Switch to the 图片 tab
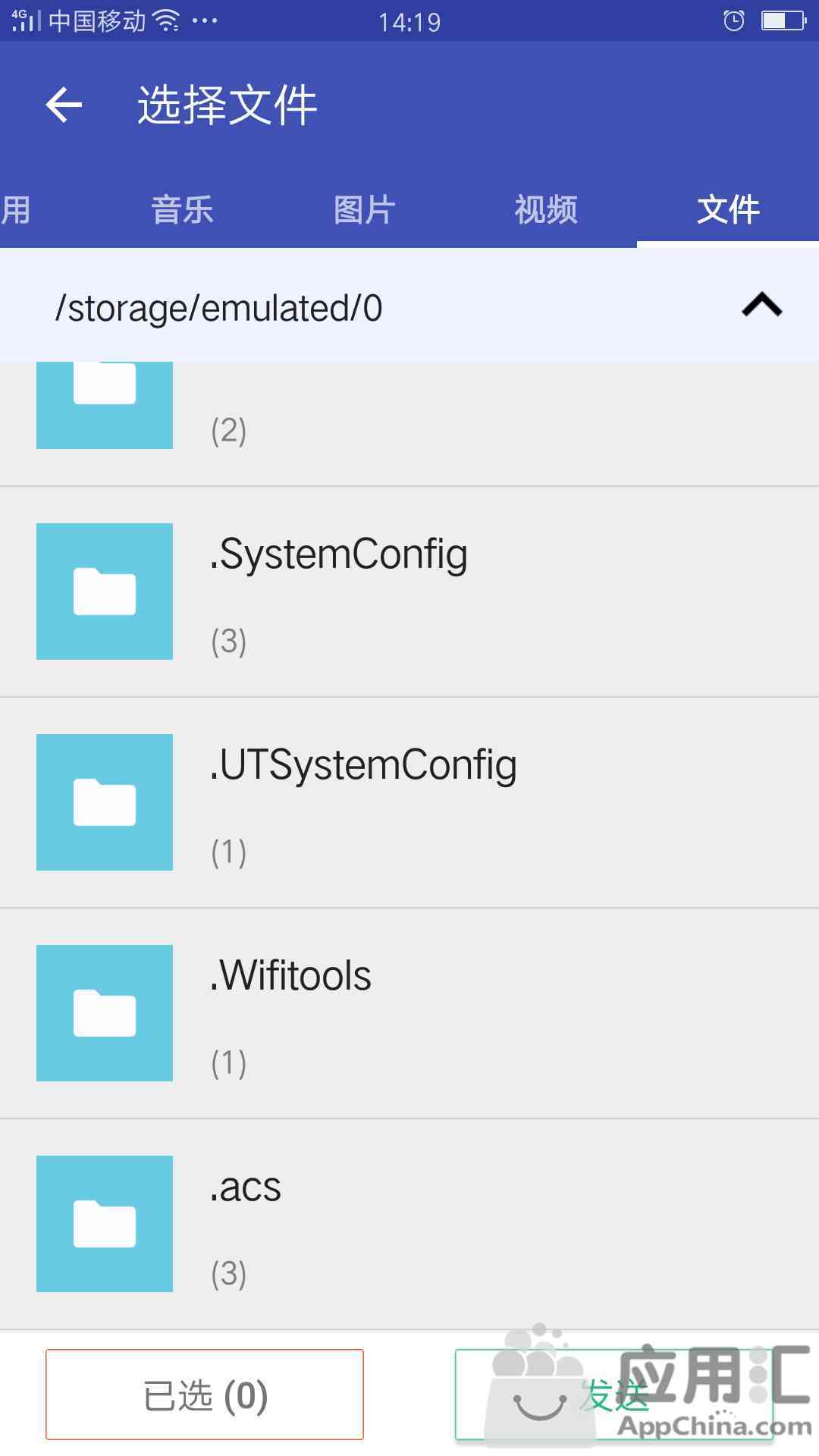Image resolution: width=819 pixels, height=1456 pixels. coord(364,210)
